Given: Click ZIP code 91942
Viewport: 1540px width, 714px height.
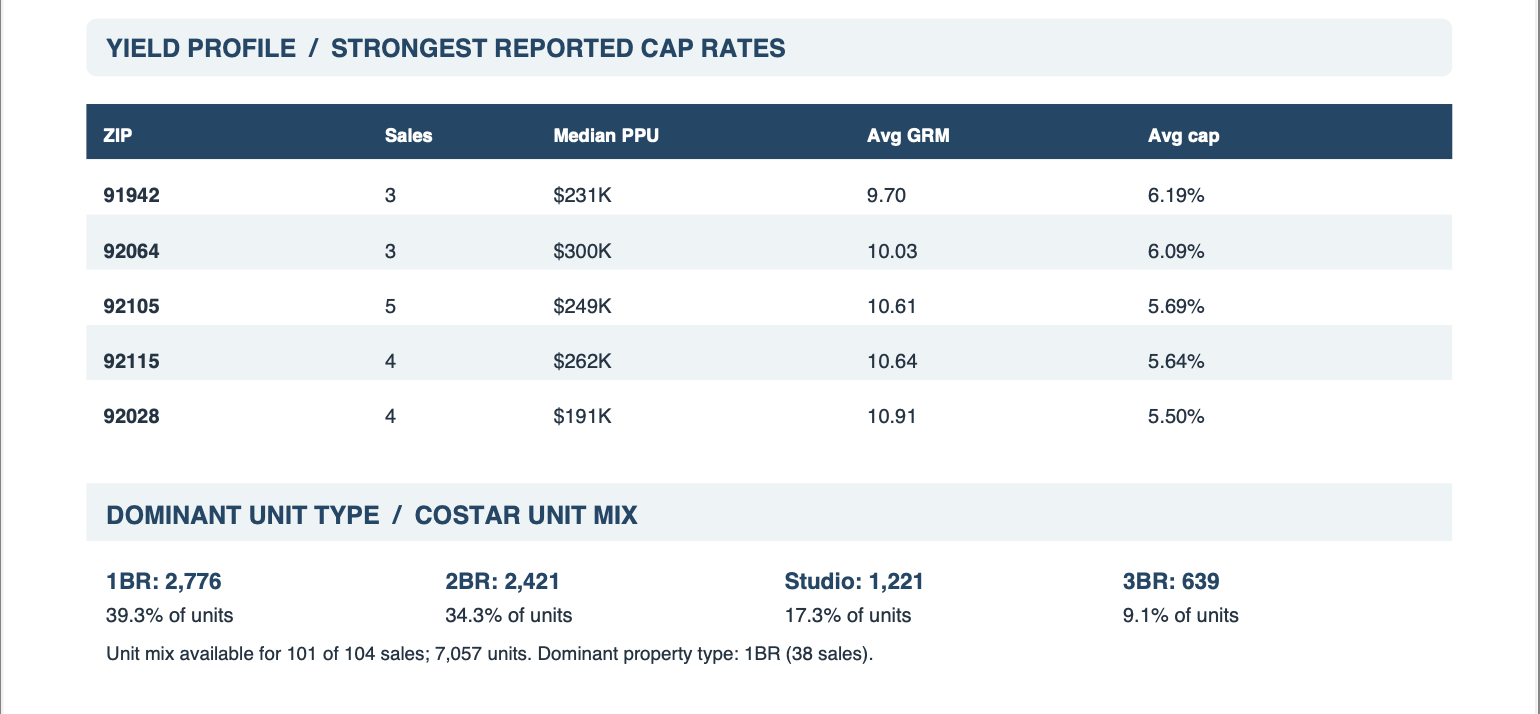Looking at the screenshot, I should [132, 196].
